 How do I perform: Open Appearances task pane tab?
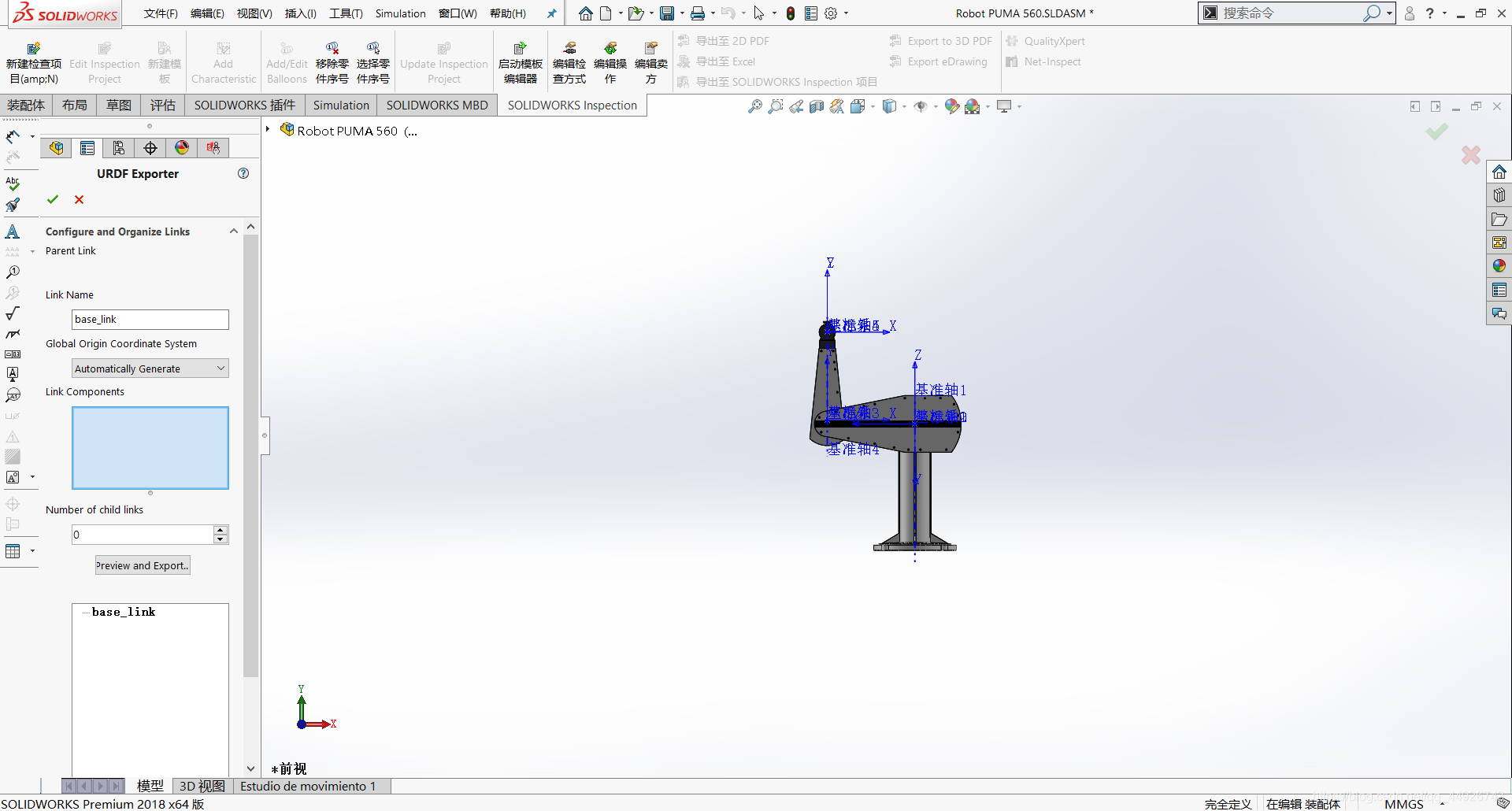[x=1499, y=266]
